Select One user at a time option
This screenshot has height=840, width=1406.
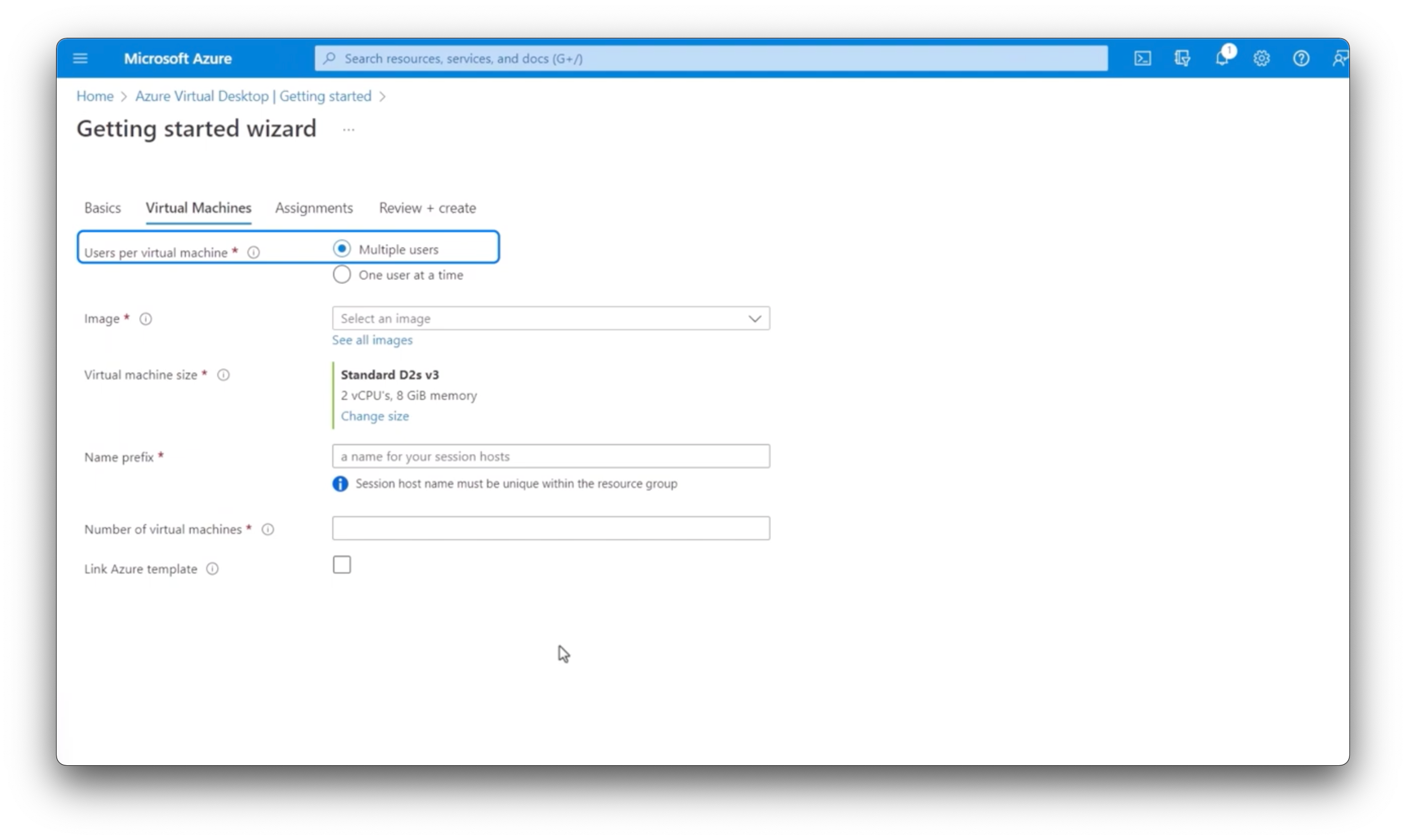(342, 275)
